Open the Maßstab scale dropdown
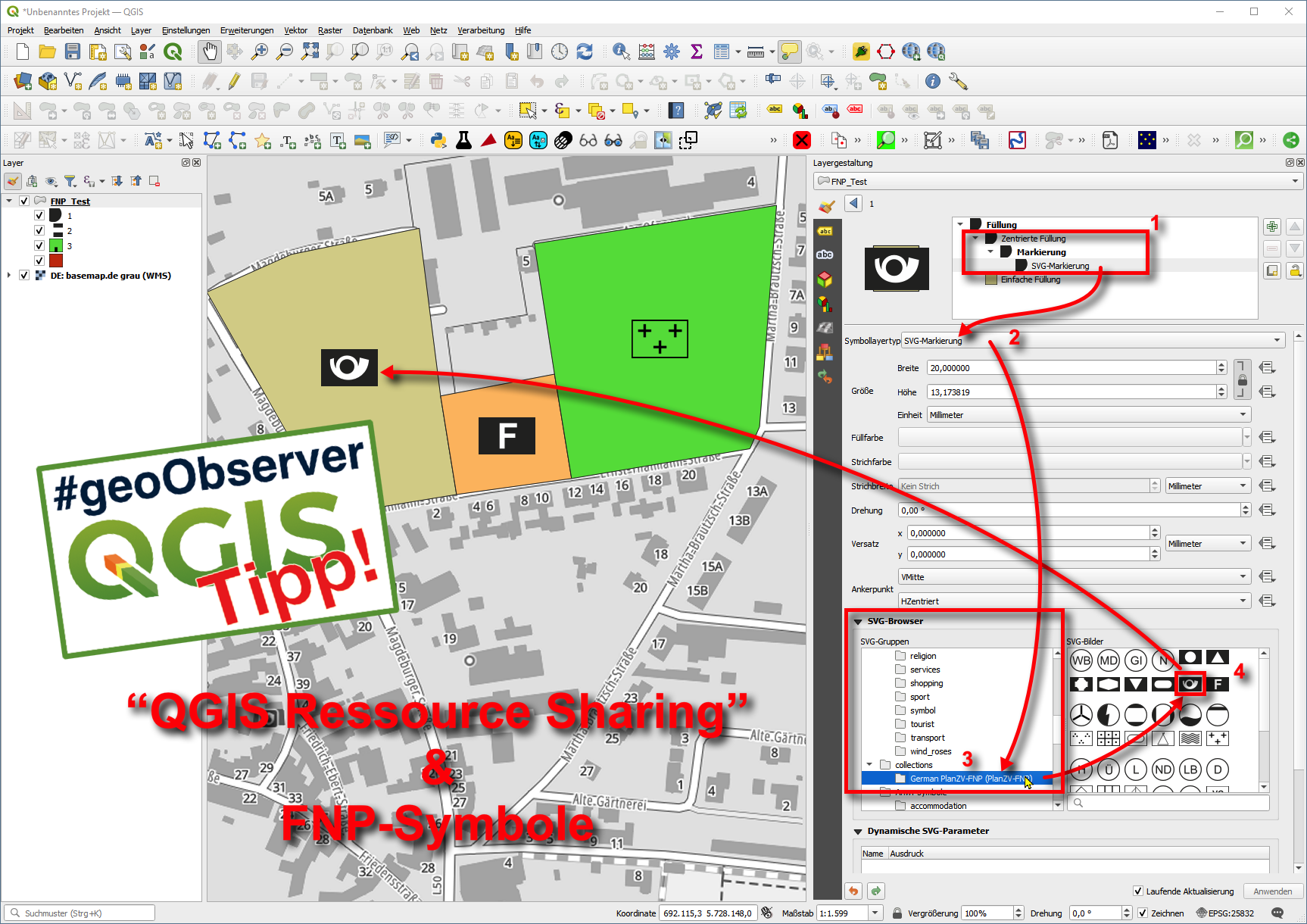The width and height of the screenshot is (1307, 924). pos(875,913)
